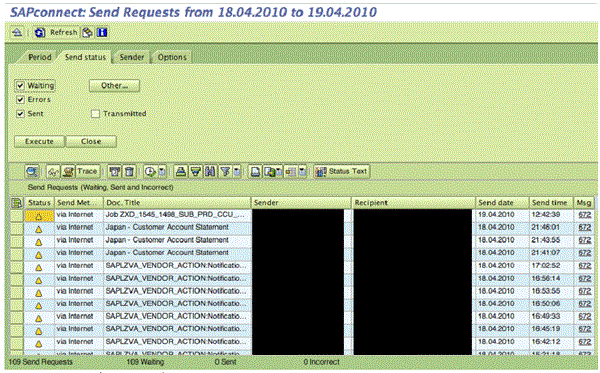Image resolution: width=600 pixels, height=373 pixels.
Task: Click the Send time column header
Action: coord(551,203)
